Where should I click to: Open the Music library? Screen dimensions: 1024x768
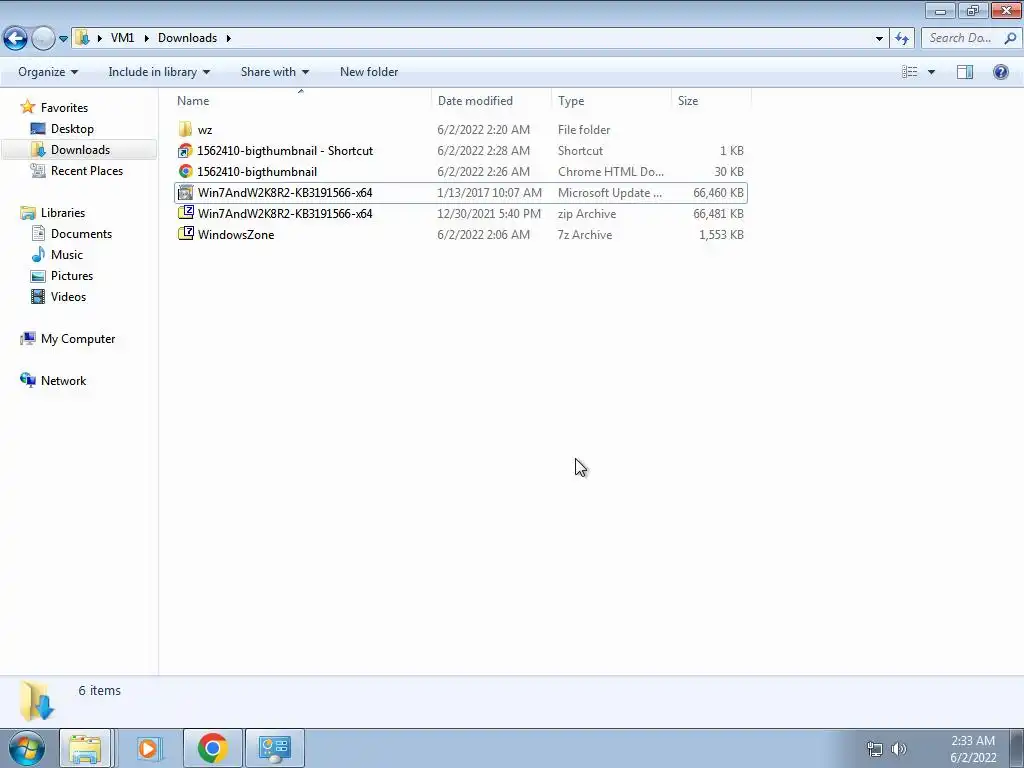(x=67, y=254)
